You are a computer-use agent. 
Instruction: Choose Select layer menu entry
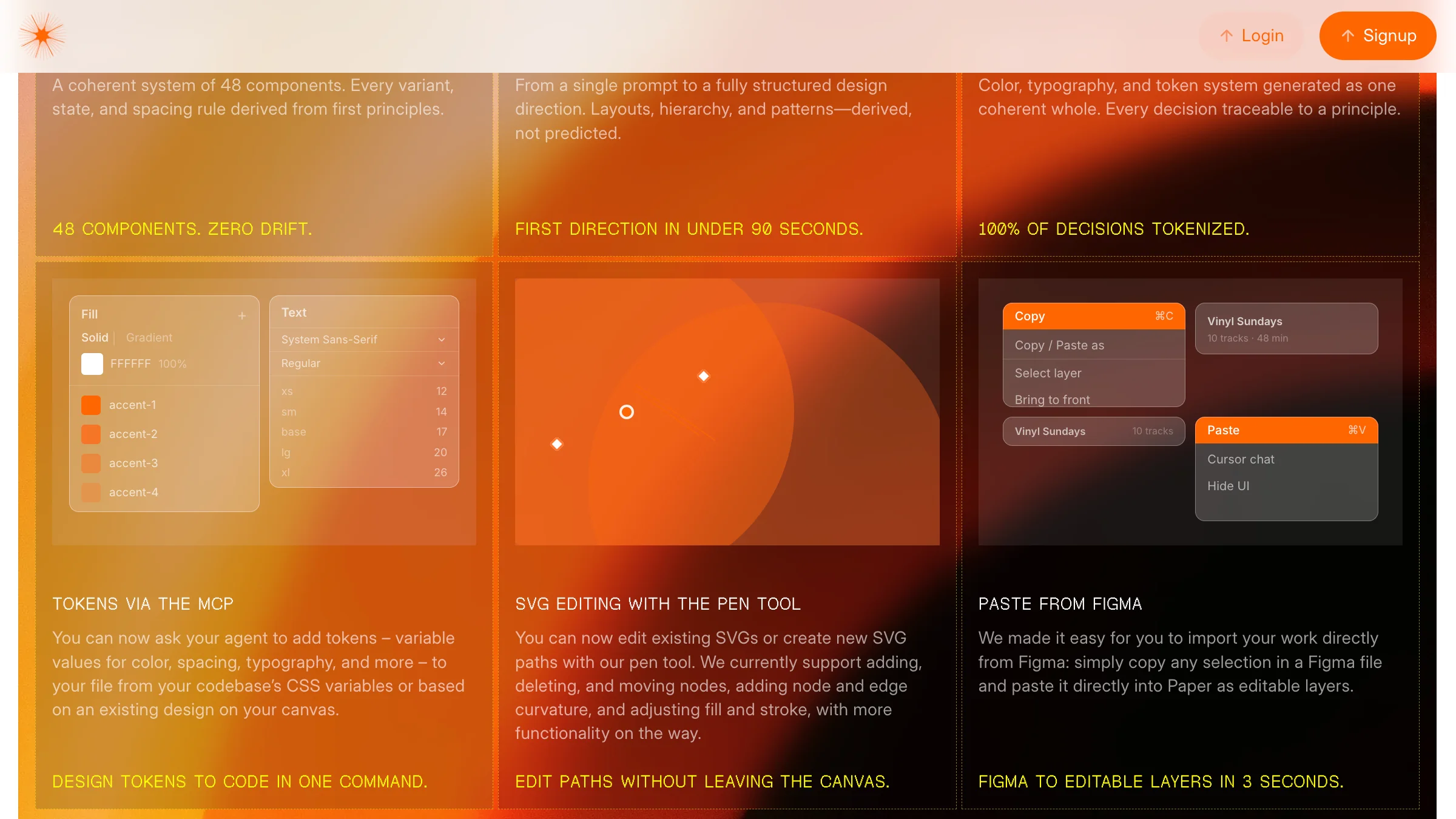click(1094, 373)
